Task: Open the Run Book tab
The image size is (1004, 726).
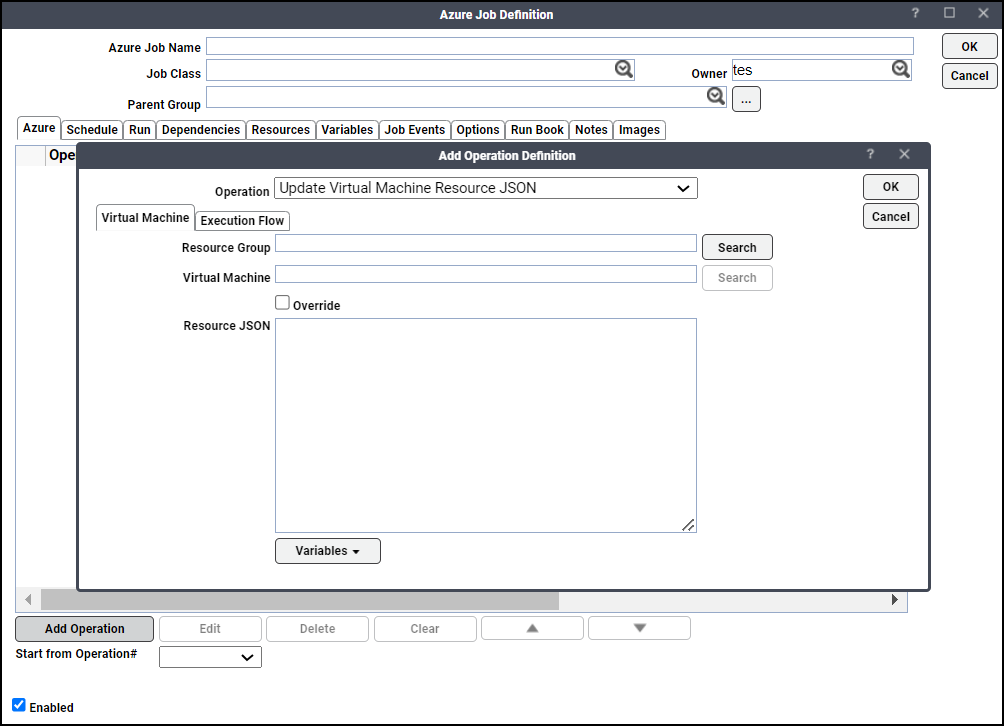Action: (x=537, y=130)
